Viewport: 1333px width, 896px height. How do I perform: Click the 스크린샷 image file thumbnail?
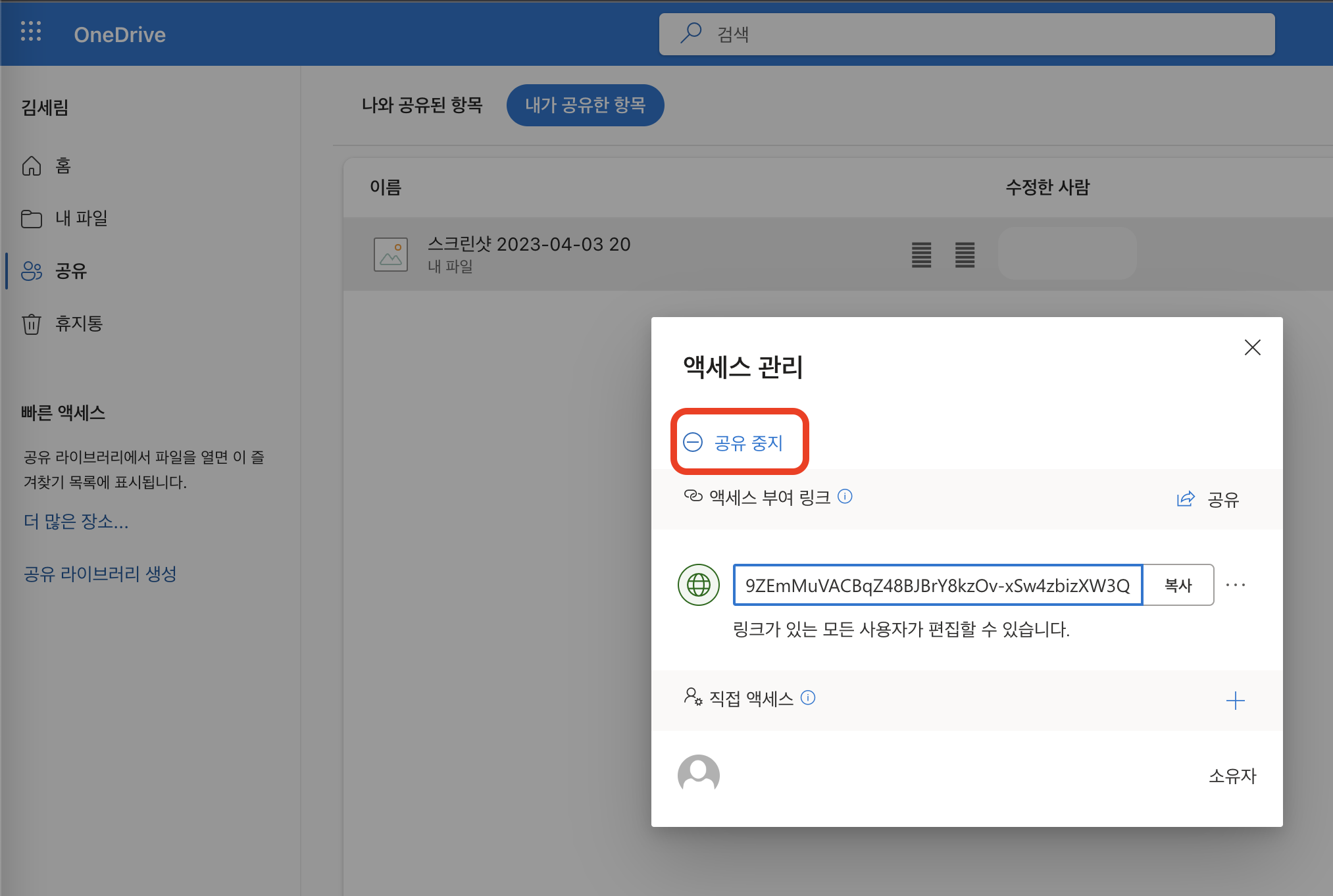point(391,255)
